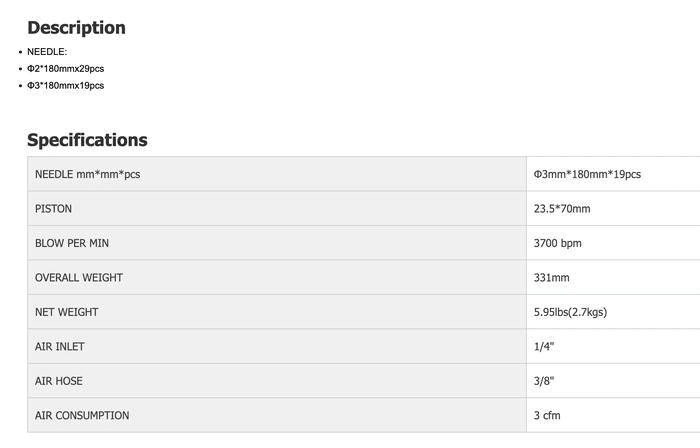Click the Φ2*180mmx29pcs list item

[65, 69]
